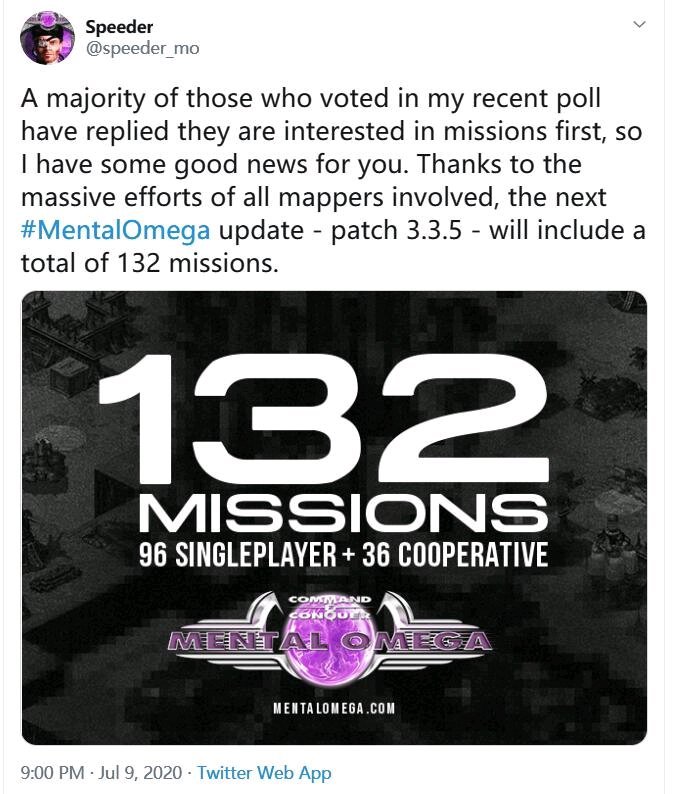Viewport: 674px width, 794px height.
Task: Expand the tweet options chevron menu
Action: [640, 24]
